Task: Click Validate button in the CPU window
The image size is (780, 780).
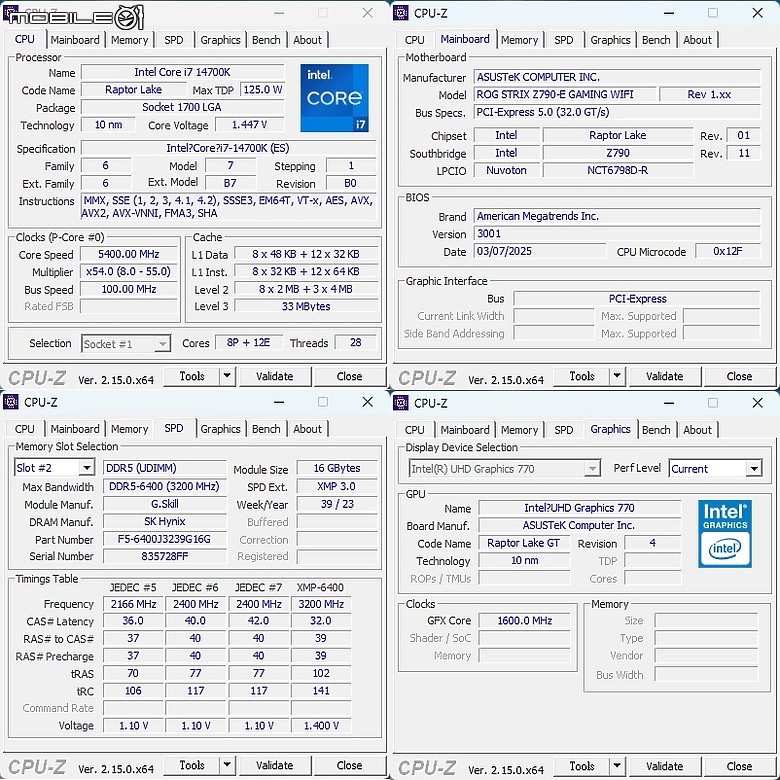Action: (275, 376)
